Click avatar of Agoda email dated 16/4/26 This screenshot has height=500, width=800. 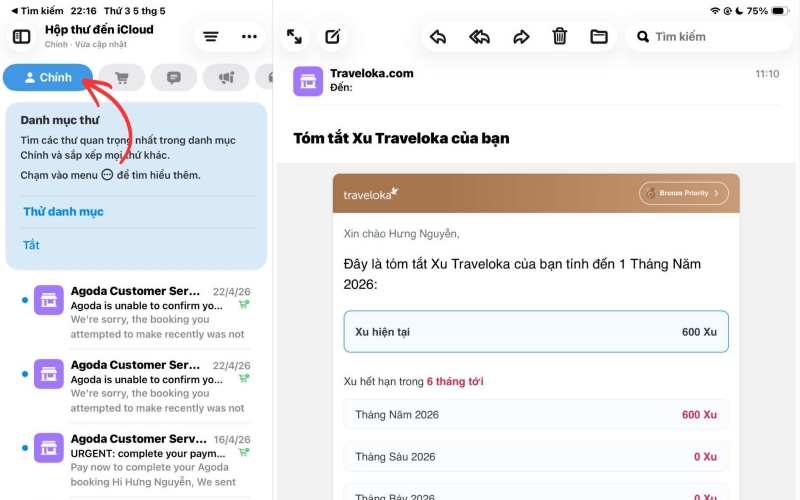48,447
